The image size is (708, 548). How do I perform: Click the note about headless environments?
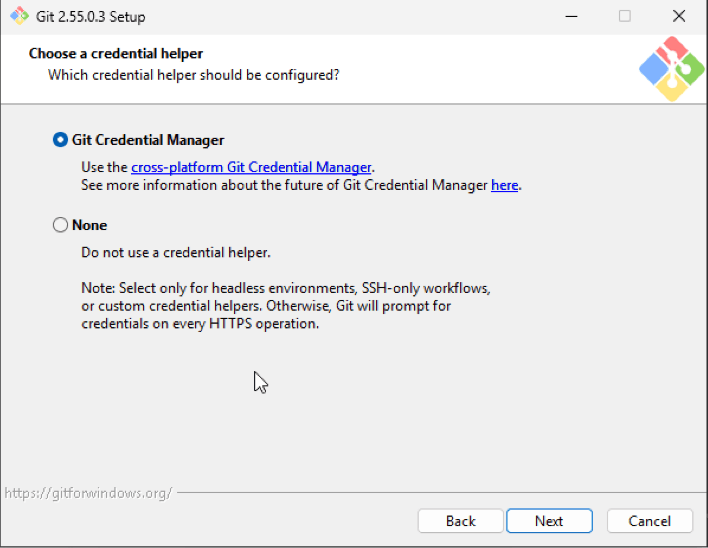286,306
